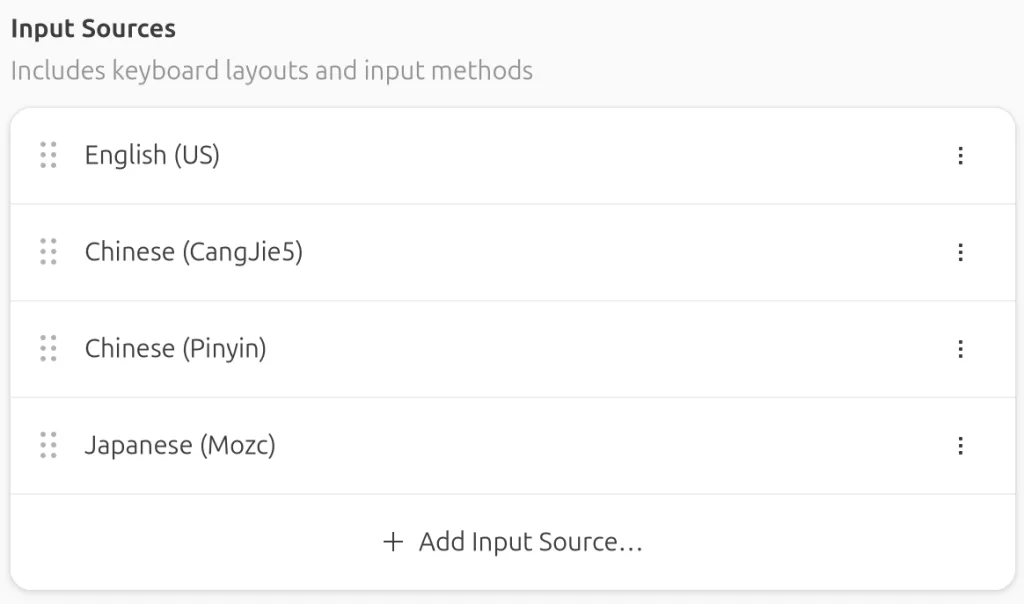Click the grip icon beside Chinese (Pinyin)
This screenshot has height=604, width=1024.
click(x=48, y=349)
